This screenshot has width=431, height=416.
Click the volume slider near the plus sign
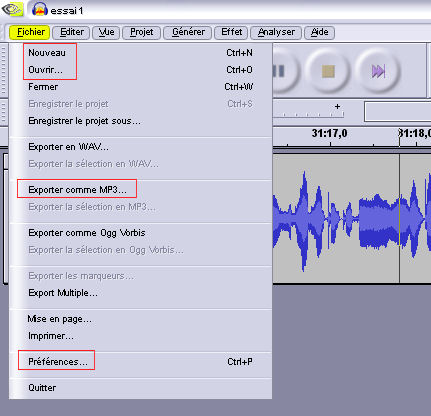(x=308, y=113)
